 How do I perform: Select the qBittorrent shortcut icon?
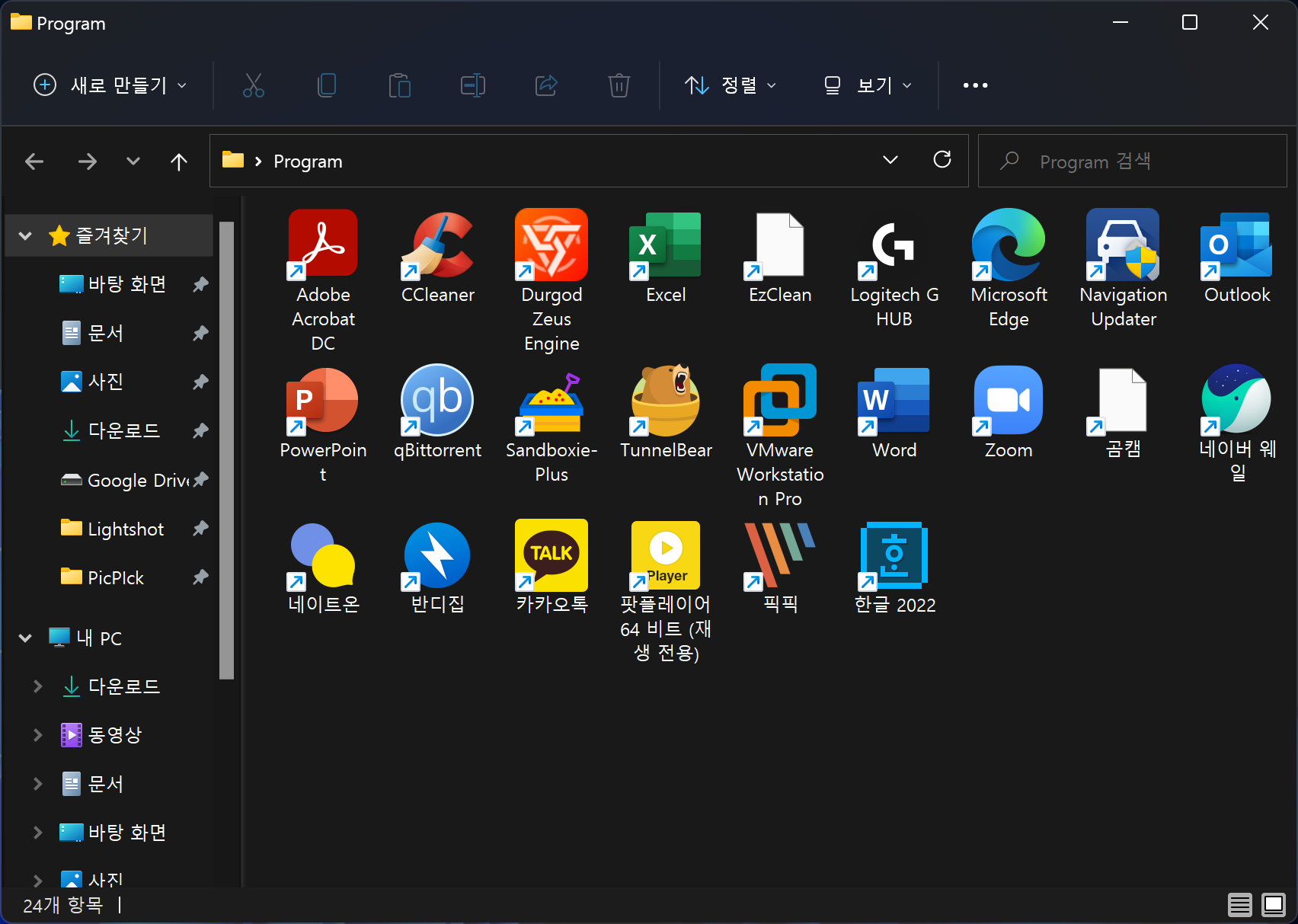(x=437, y=401)
